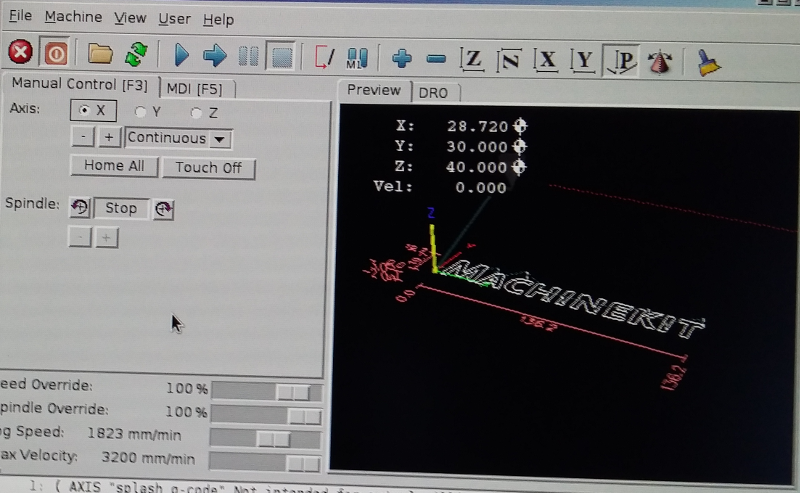Open Continuous jog increment dropdown
The image size is (800, 493).
point(179,138)
